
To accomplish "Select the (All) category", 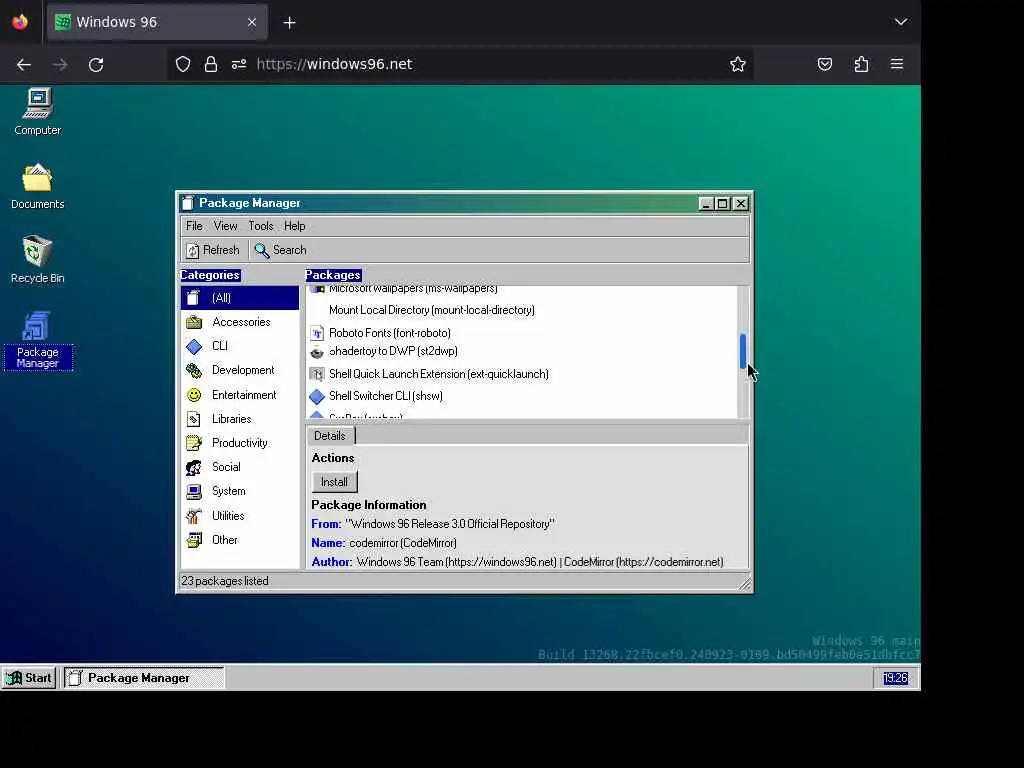I will click(x=240, y=298).
